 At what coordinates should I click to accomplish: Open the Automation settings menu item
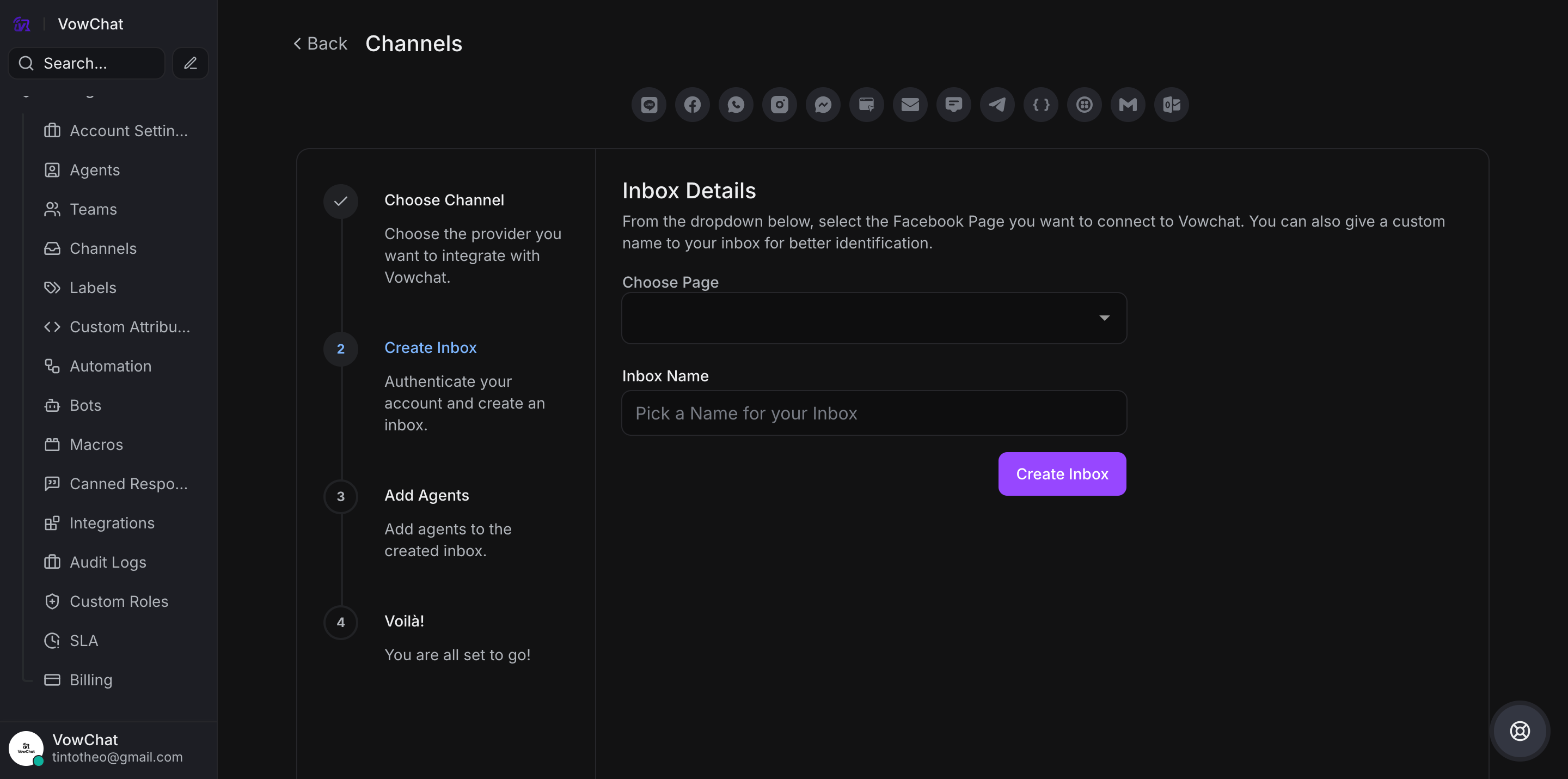pyautogui.click(x=110, y=366)
